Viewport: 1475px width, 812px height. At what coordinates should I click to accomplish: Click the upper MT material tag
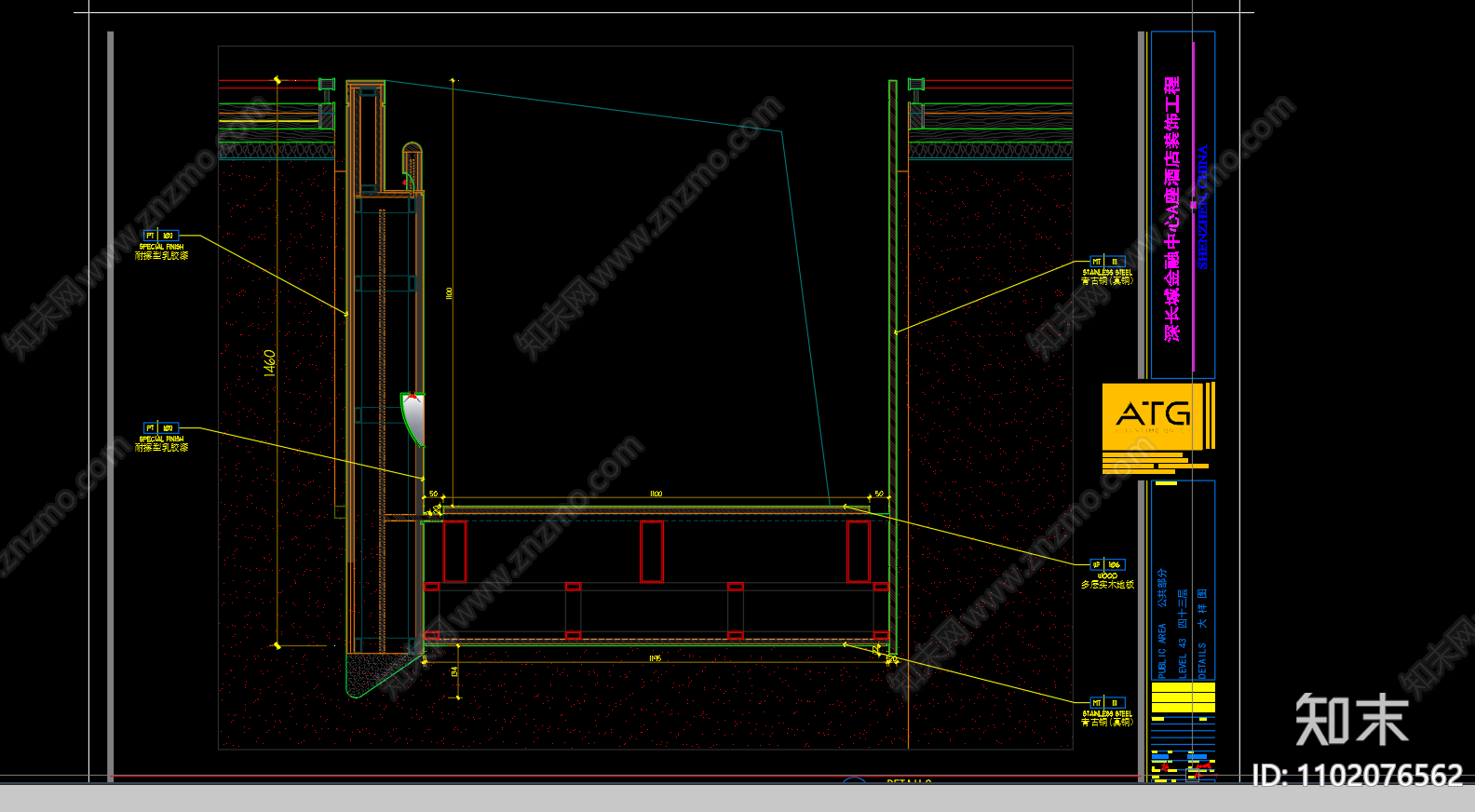1108,262
